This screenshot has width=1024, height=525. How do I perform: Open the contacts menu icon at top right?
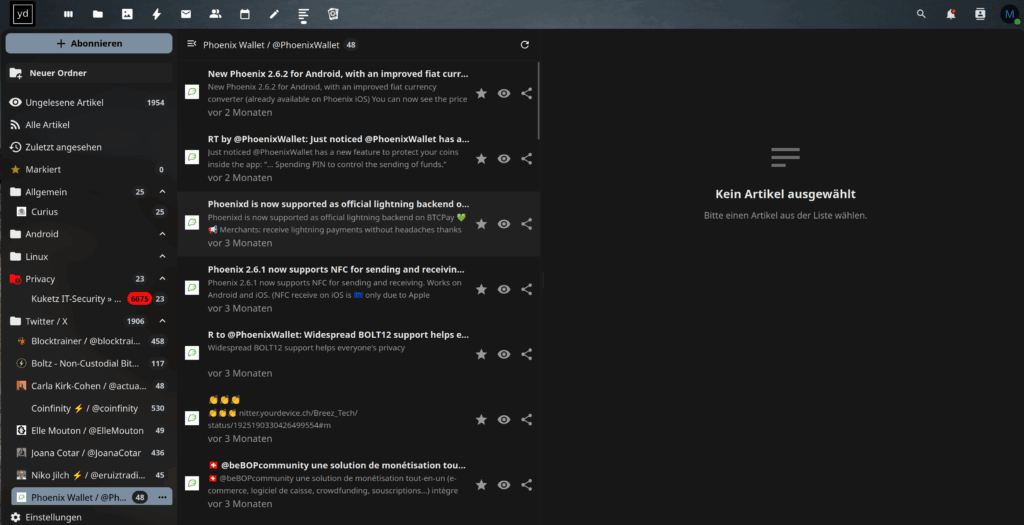pyautogui.click(x=980, y=14)
